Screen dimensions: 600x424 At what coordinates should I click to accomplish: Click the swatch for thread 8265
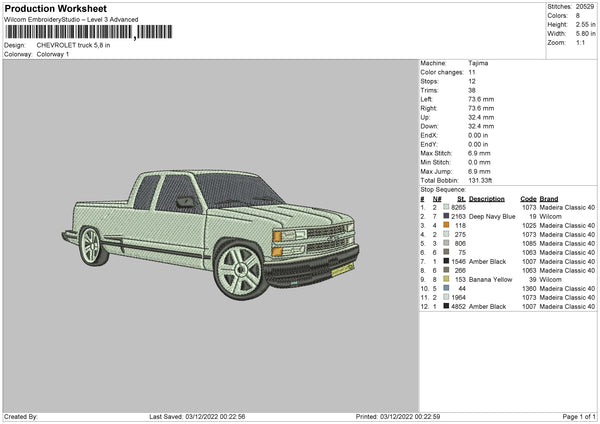coord(445,207)
